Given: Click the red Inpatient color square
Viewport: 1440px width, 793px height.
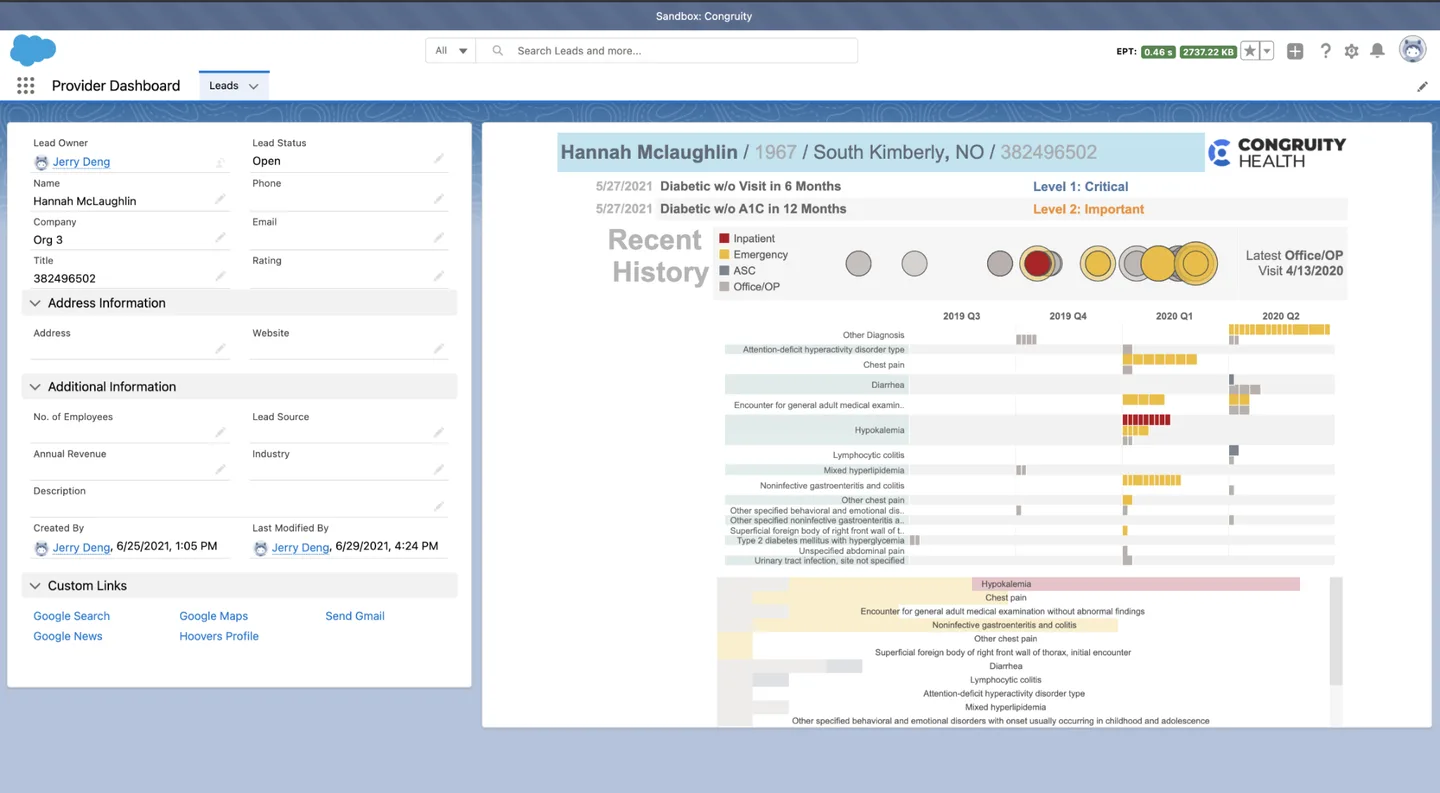Looking at the screenshot, I should (x=724, y=238).
